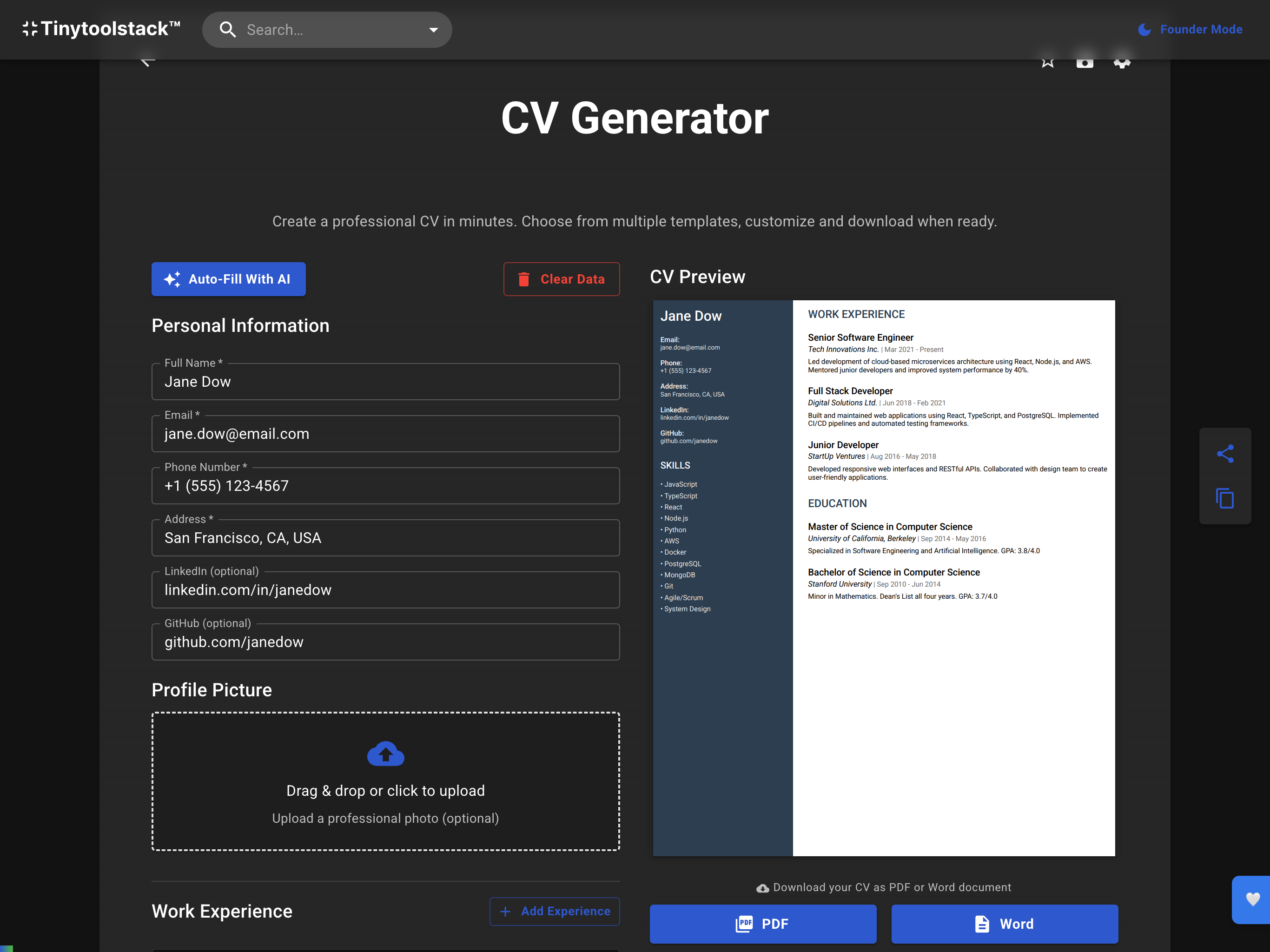This screenshot has height=952, width=1270.
Task: Click the Tinytoolstack logo
Action: (x=101, y=28)
